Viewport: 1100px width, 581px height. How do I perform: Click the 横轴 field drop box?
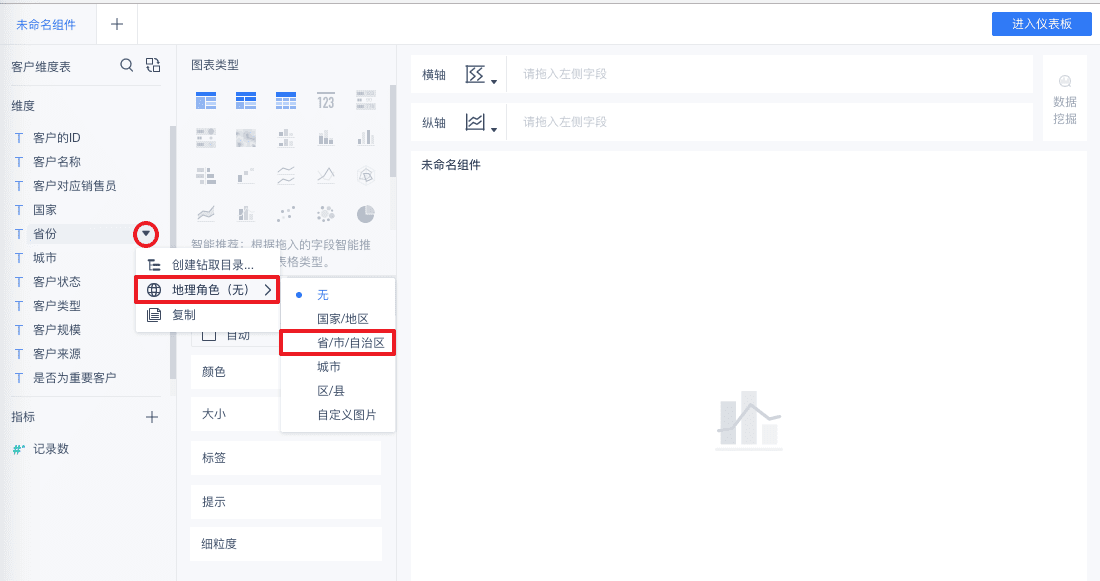click(770, 74)
